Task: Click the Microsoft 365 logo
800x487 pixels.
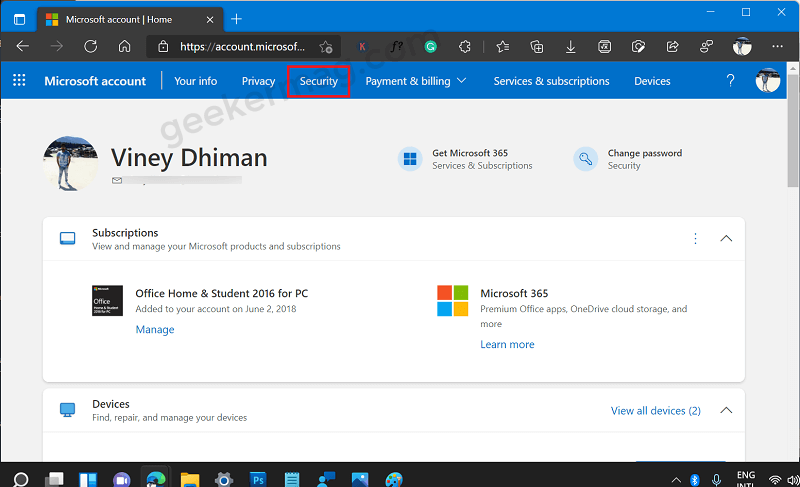Action: tap(453, 300)
